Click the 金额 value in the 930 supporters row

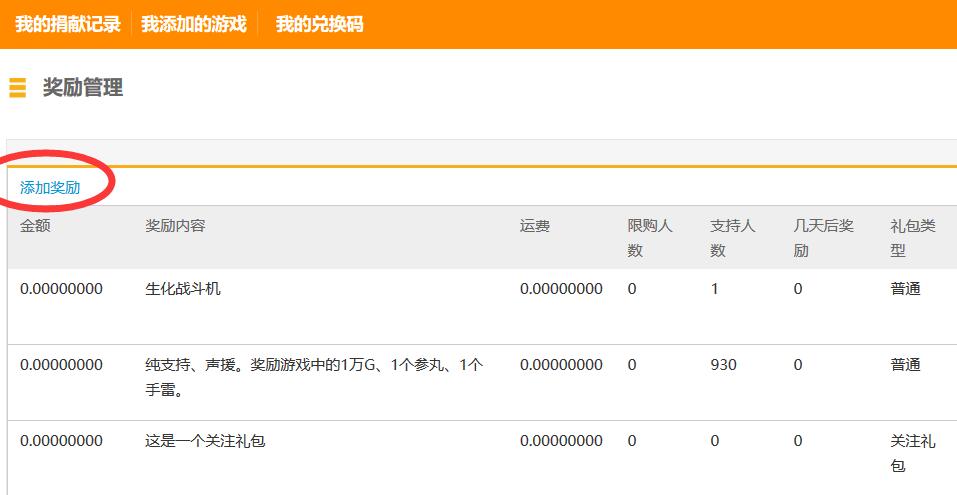point(61,365)
